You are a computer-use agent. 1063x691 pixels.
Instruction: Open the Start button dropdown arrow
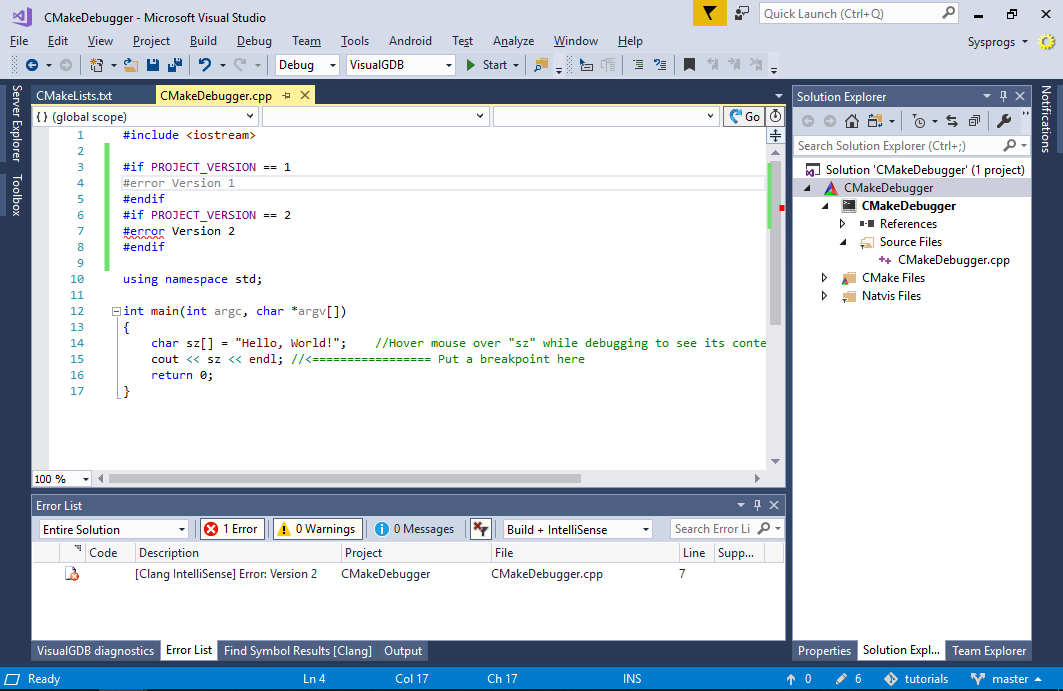click(x=516, y=65)
